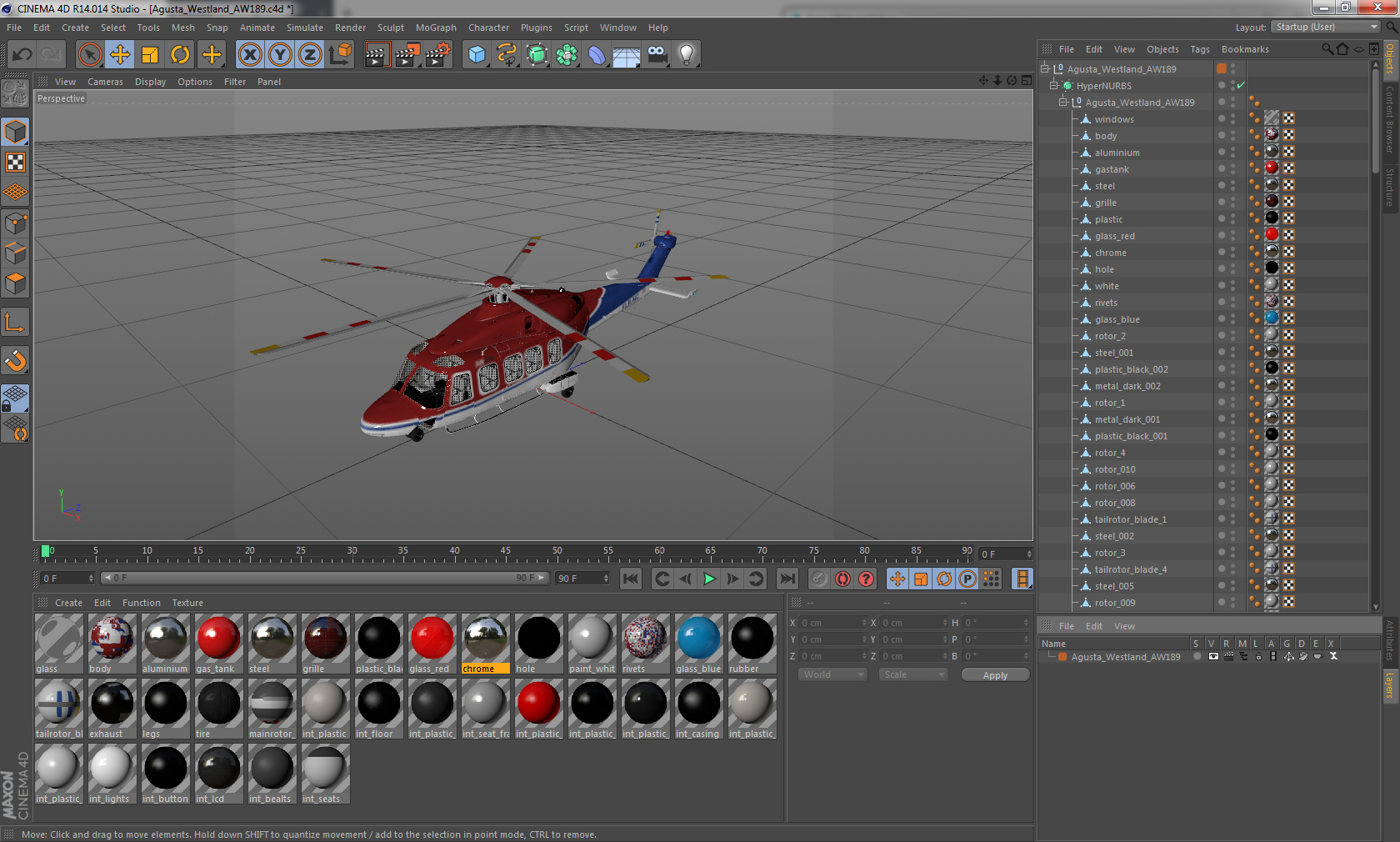Toggle X axis lock
The width and height of the screenshot is (1400, 842).
[x=249, y=55]
